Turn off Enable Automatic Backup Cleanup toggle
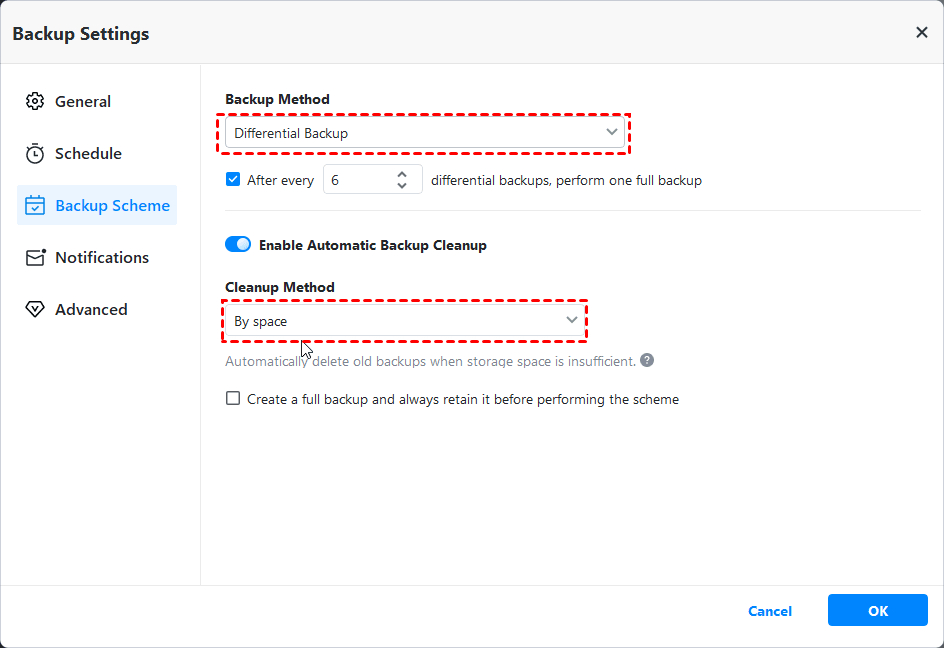The image size is (944, 648). 238,245
